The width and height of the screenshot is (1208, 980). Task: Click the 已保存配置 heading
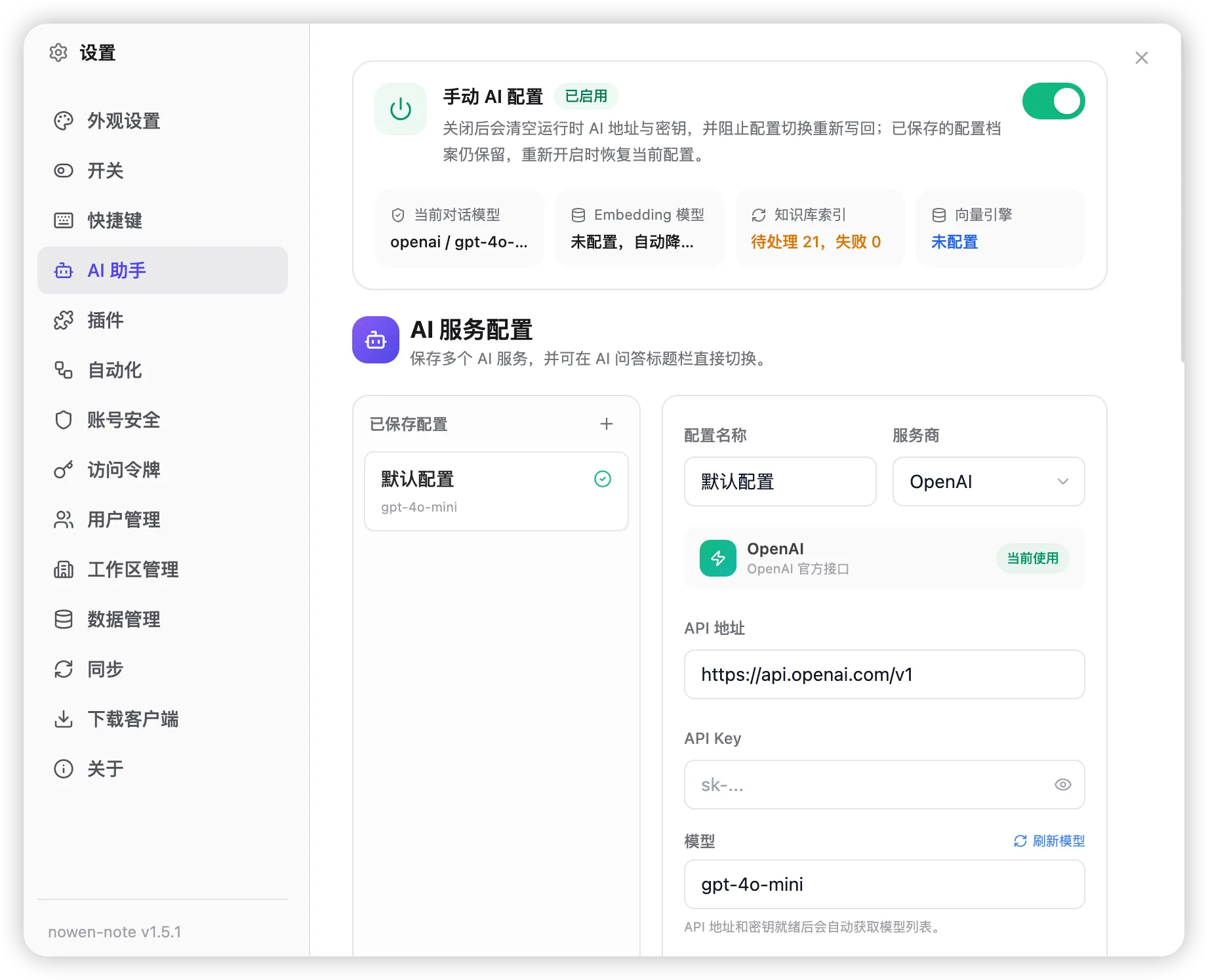(409, 424)
